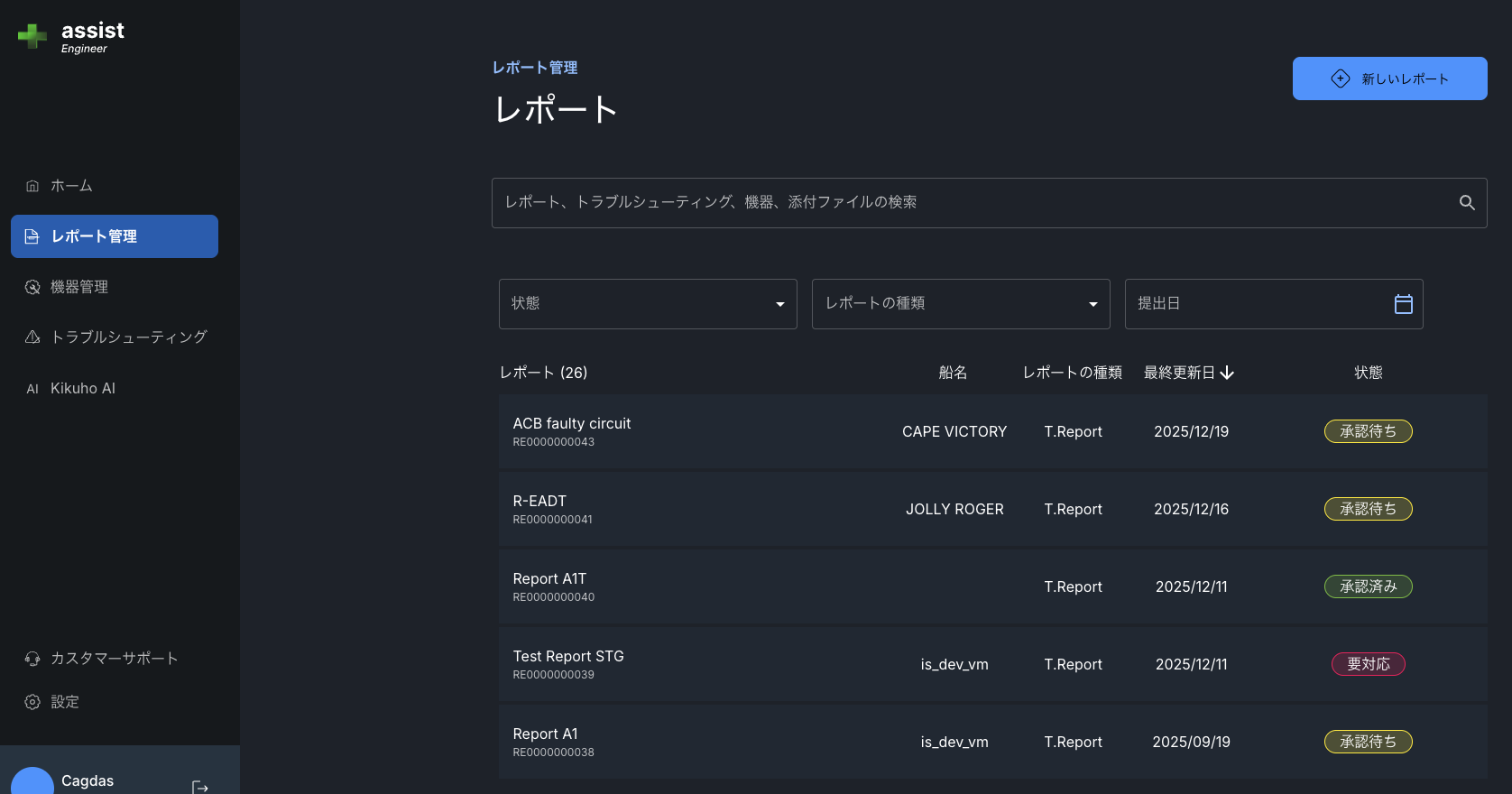Screen dimensions: 1512x794
Task: Open the Report A1T entry
Action: click(x=993, y=586)
